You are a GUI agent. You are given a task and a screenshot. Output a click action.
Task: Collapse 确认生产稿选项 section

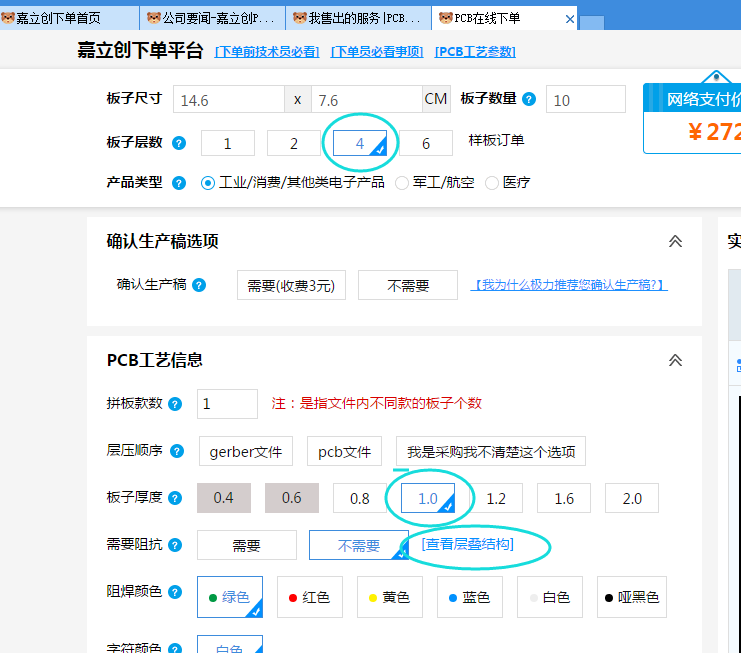(x=675, y=241)
